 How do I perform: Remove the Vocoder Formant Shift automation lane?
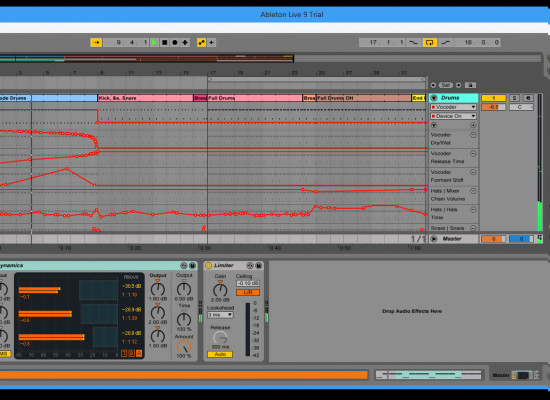point(473,172)
